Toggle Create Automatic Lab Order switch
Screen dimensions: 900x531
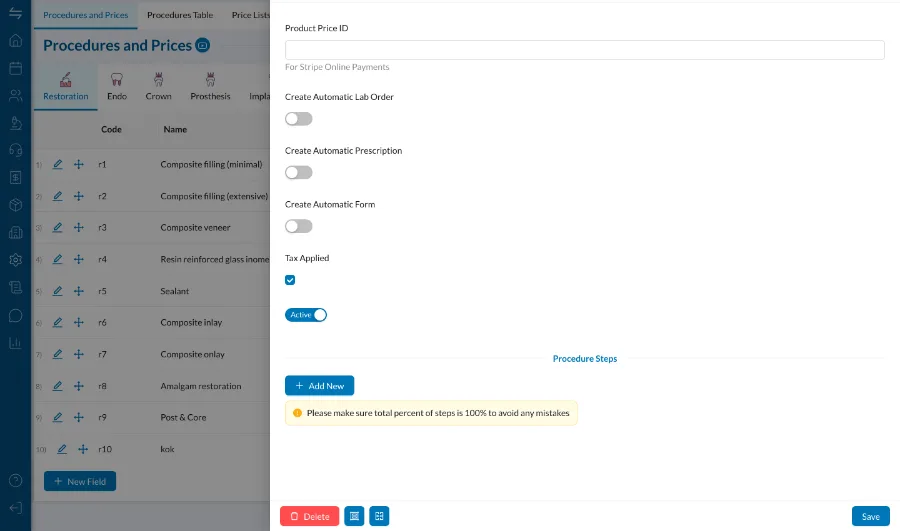click(298, 119)
